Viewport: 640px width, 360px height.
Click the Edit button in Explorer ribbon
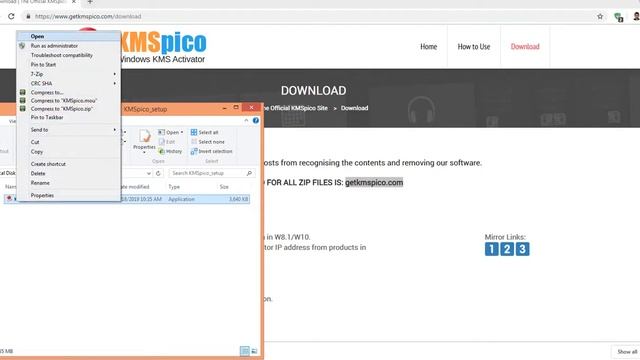tap(167, 142)
